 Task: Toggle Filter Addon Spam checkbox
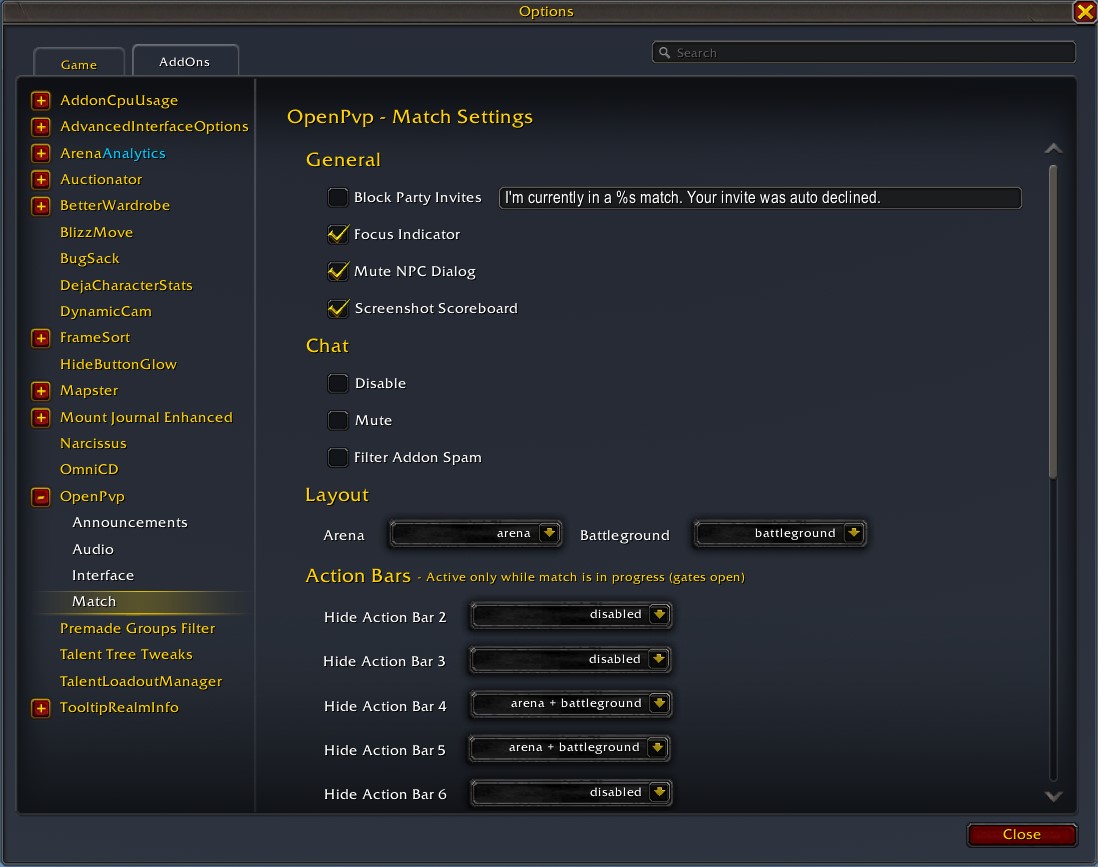tap(338, 457)
